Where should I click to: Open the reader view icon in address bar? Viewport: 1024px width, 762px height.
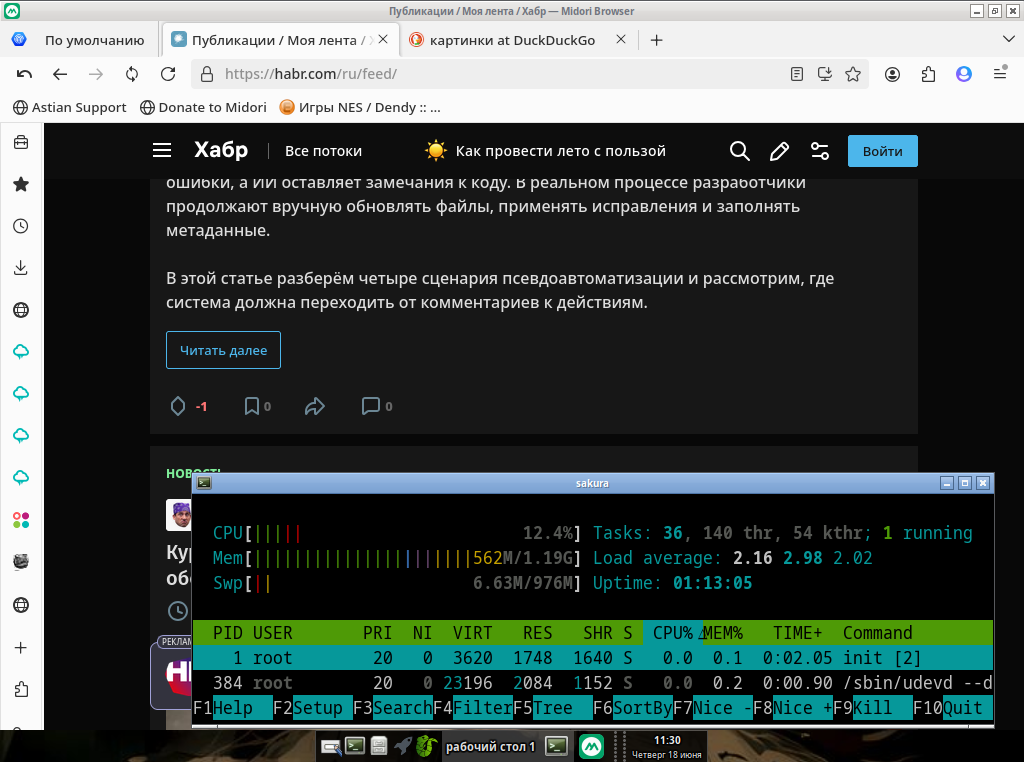[796, 74]
